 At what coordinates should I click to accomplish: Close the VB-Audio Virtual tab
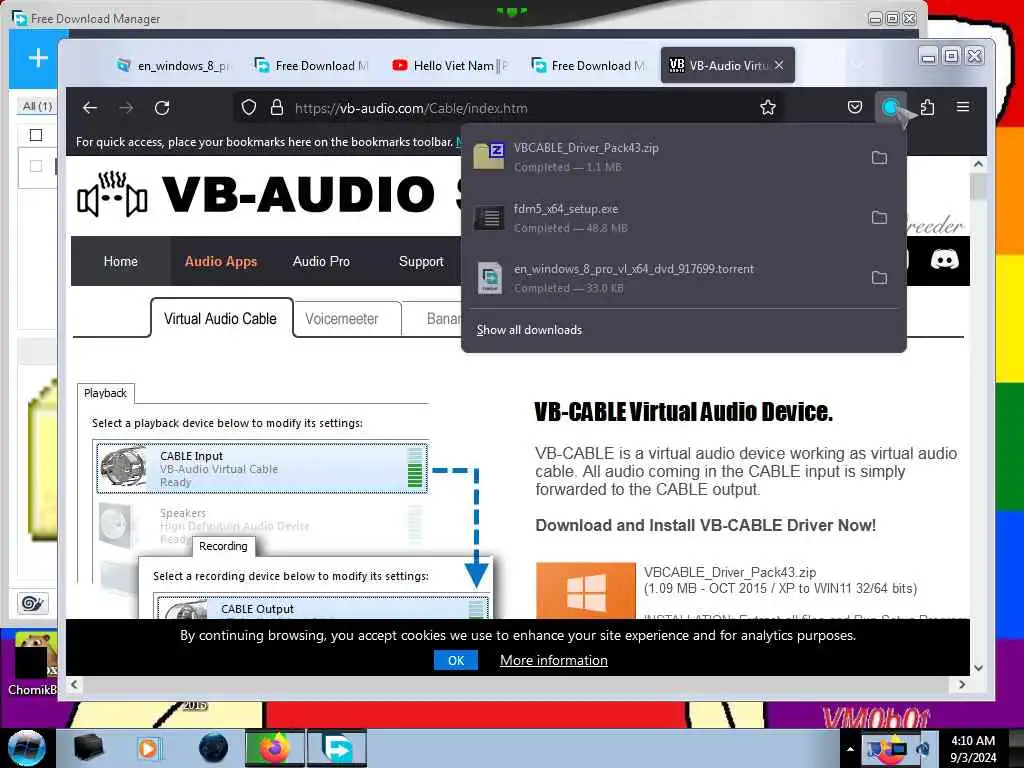(x=778, y=65)
